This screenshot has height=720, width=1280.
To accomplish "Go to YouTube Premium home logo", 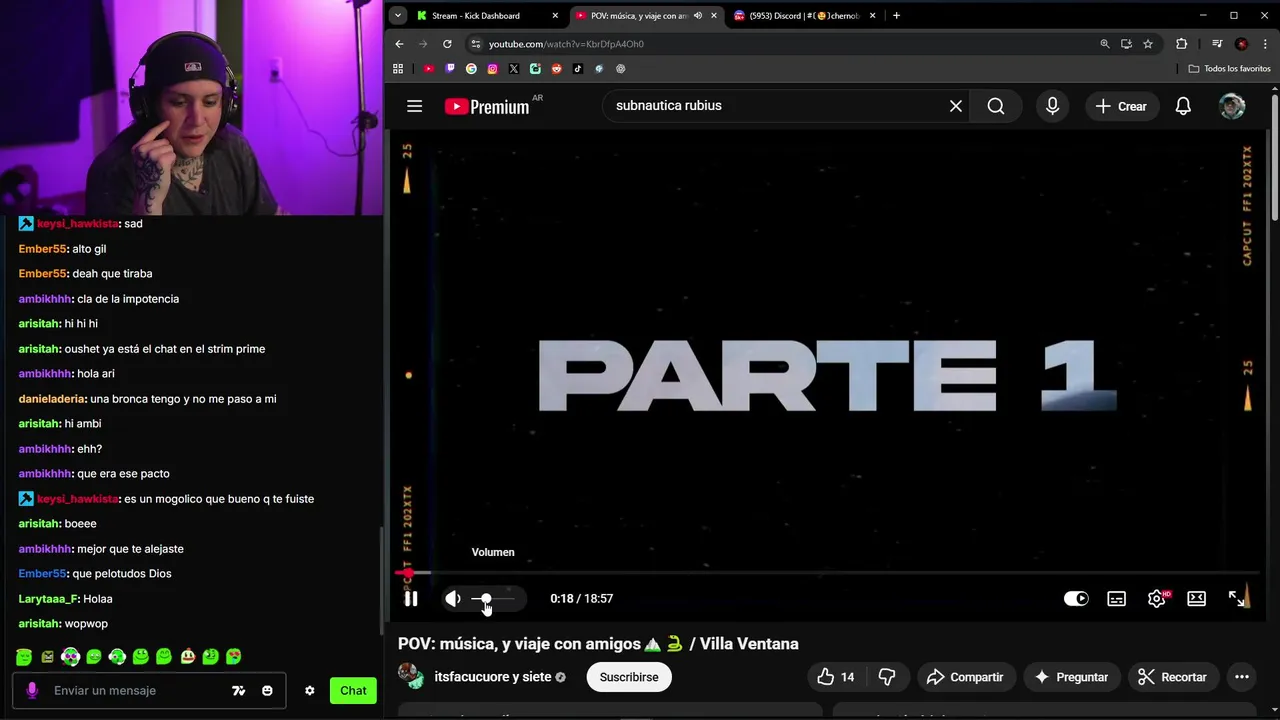I will 487,106.
